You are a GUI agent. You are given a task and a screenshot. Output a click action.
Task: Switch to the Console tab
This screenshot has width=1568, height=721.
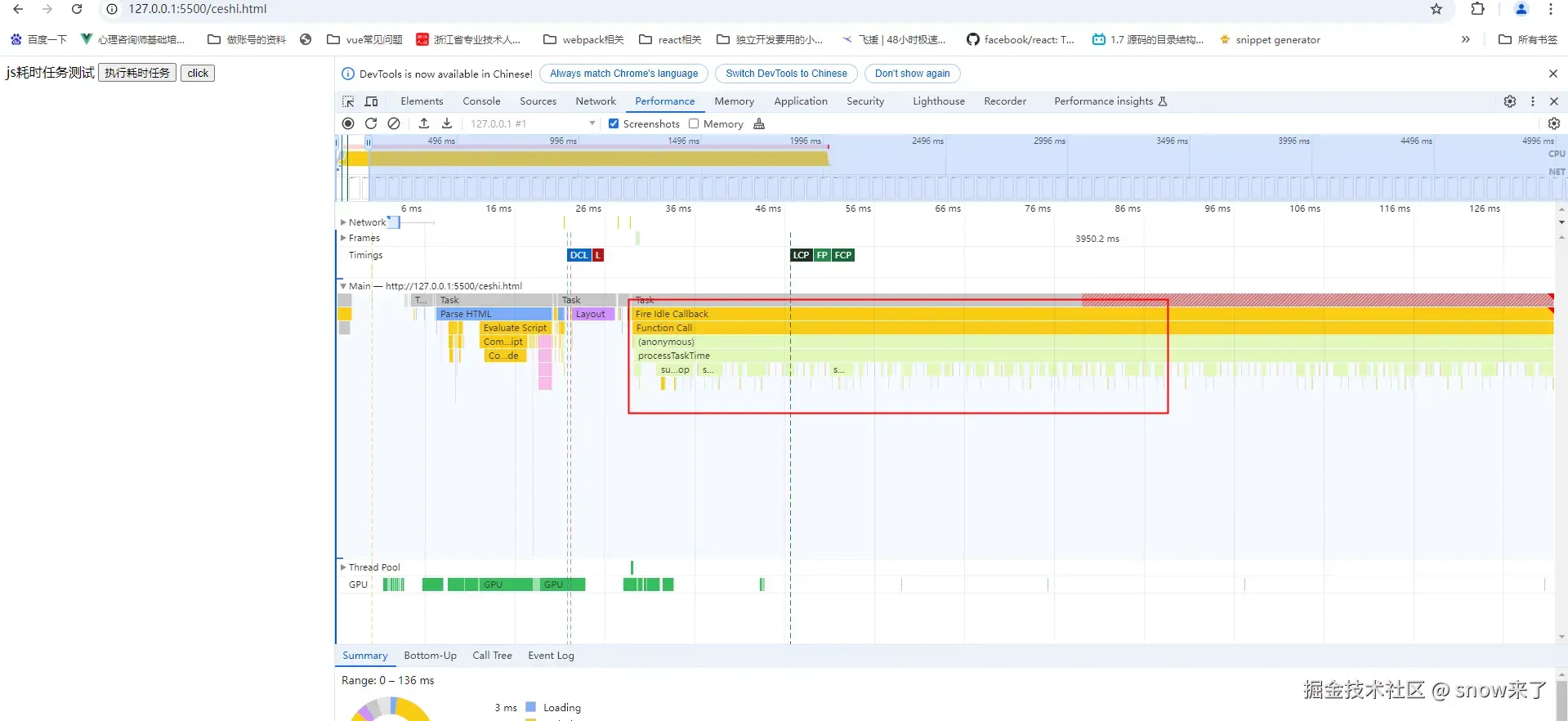pyautogui.click(x=481, y=101)
